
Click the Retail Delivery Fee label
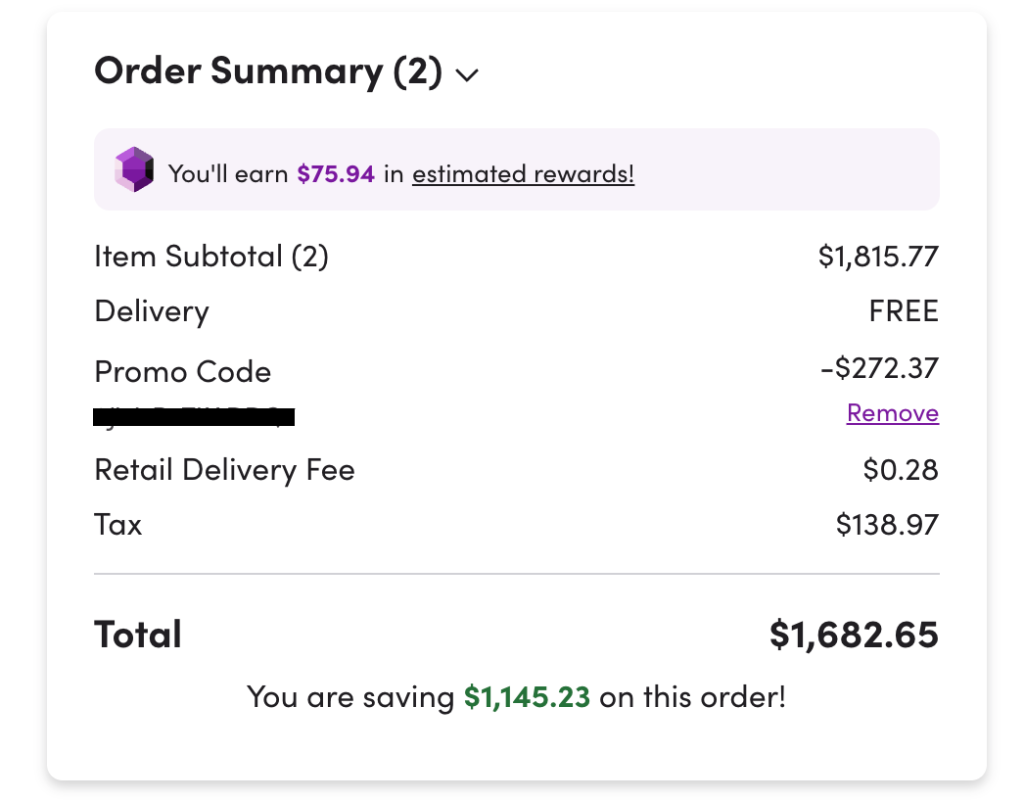click(224, 470)
